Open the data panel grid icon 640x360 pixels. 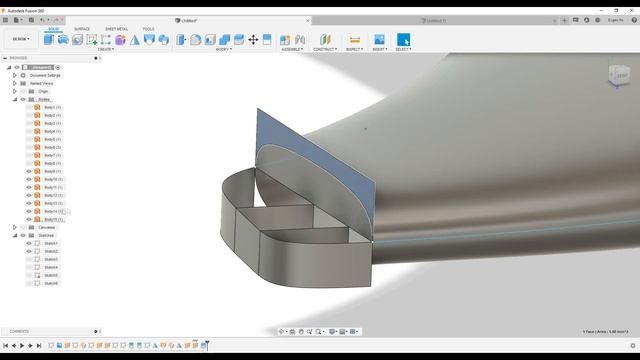click(x=5, y=20)
